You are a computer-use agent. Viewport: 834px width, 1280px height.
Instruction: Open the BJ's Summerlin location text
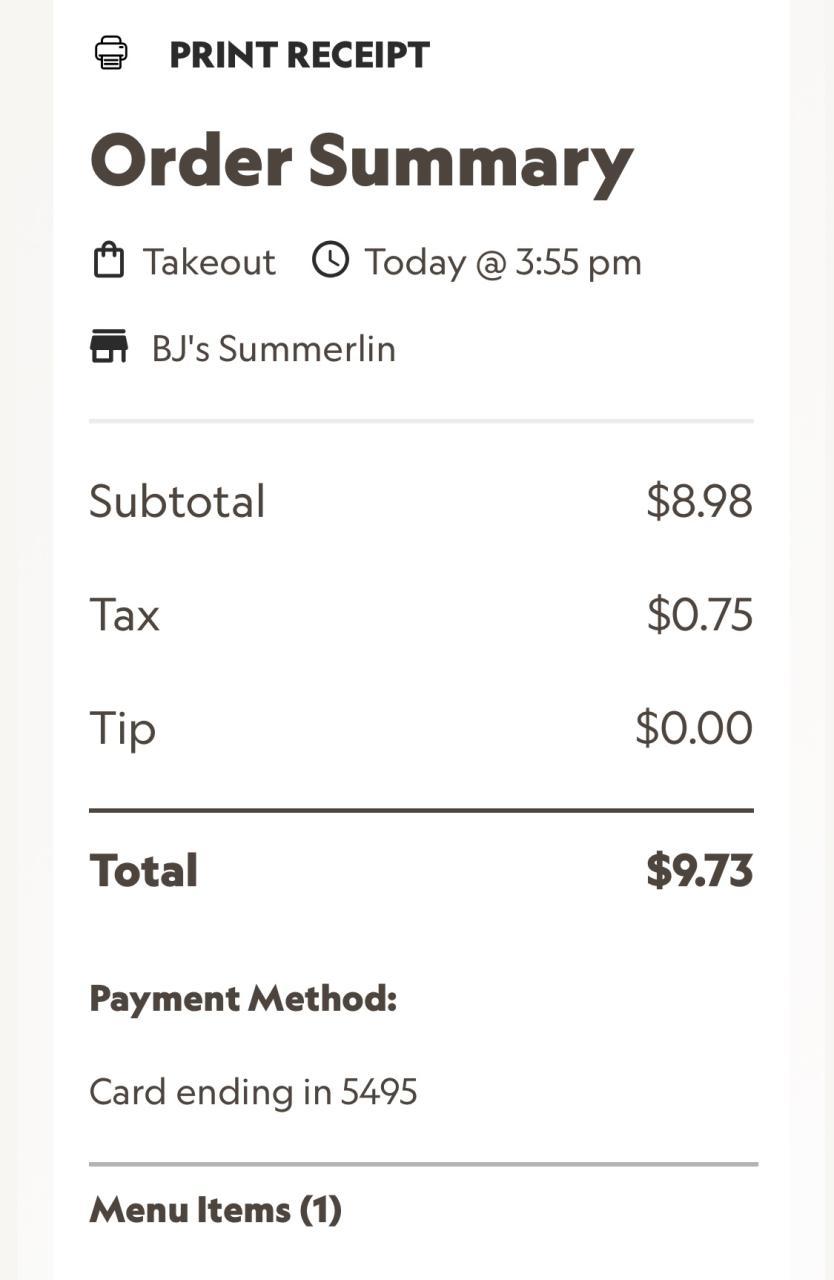coord(273,349)
